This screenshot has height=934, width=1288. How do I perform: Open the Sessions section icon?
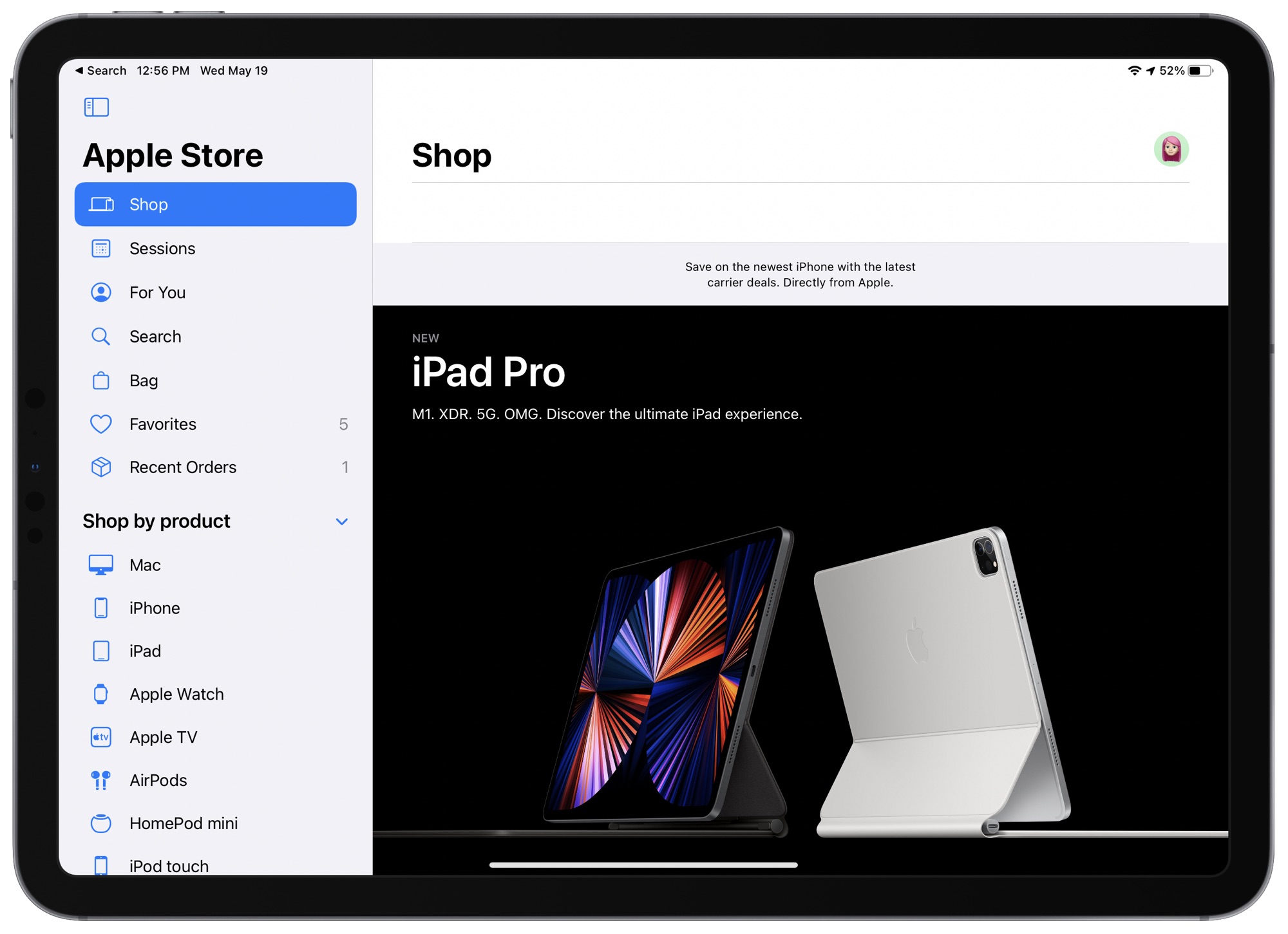tap(101, 247)
